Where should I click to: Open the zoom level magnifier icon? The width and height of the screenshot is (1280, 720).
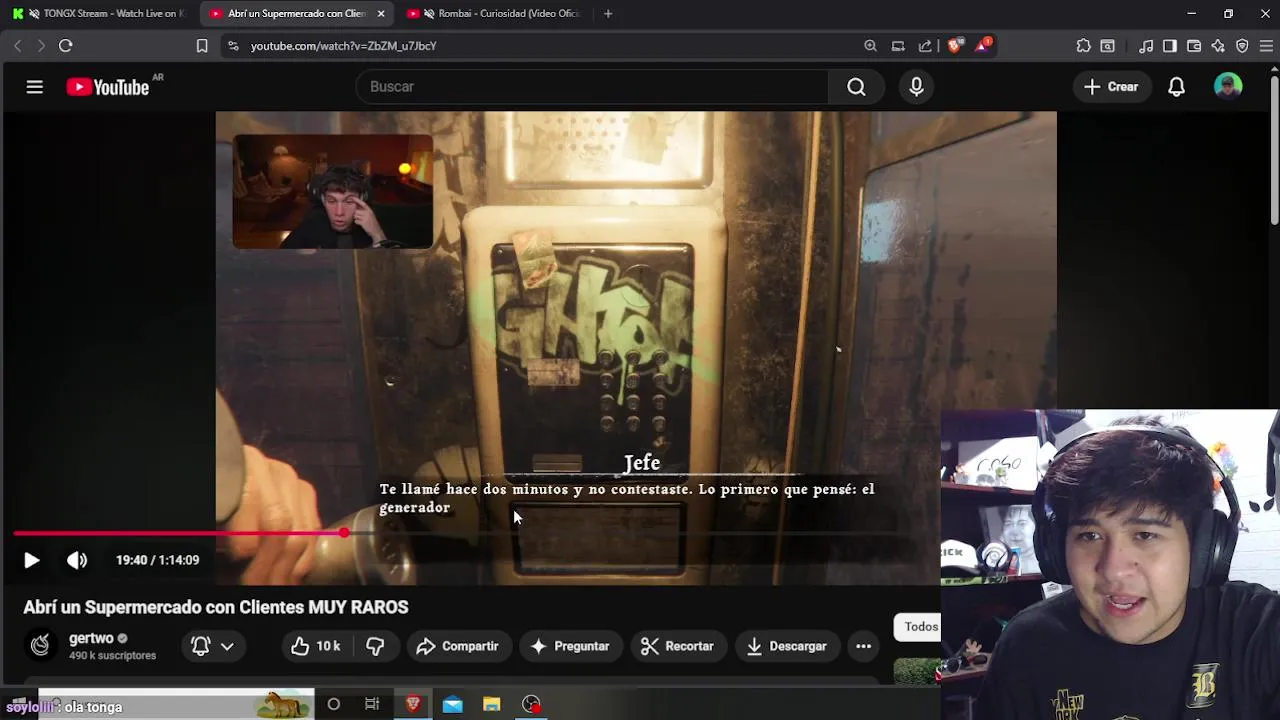(870, 46)
